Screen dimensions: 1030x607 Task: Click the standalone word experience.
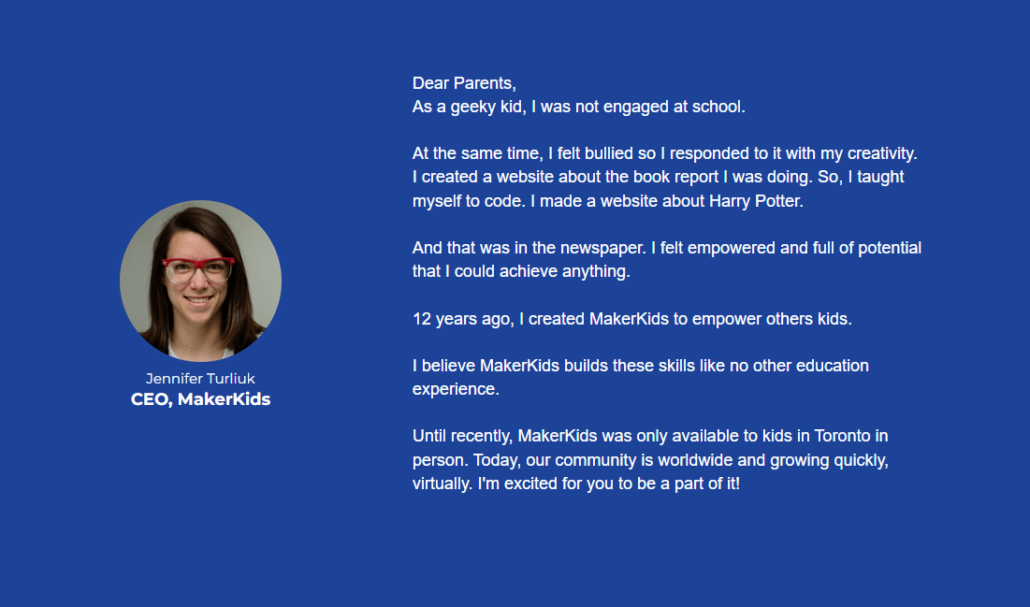click(455, 390)
